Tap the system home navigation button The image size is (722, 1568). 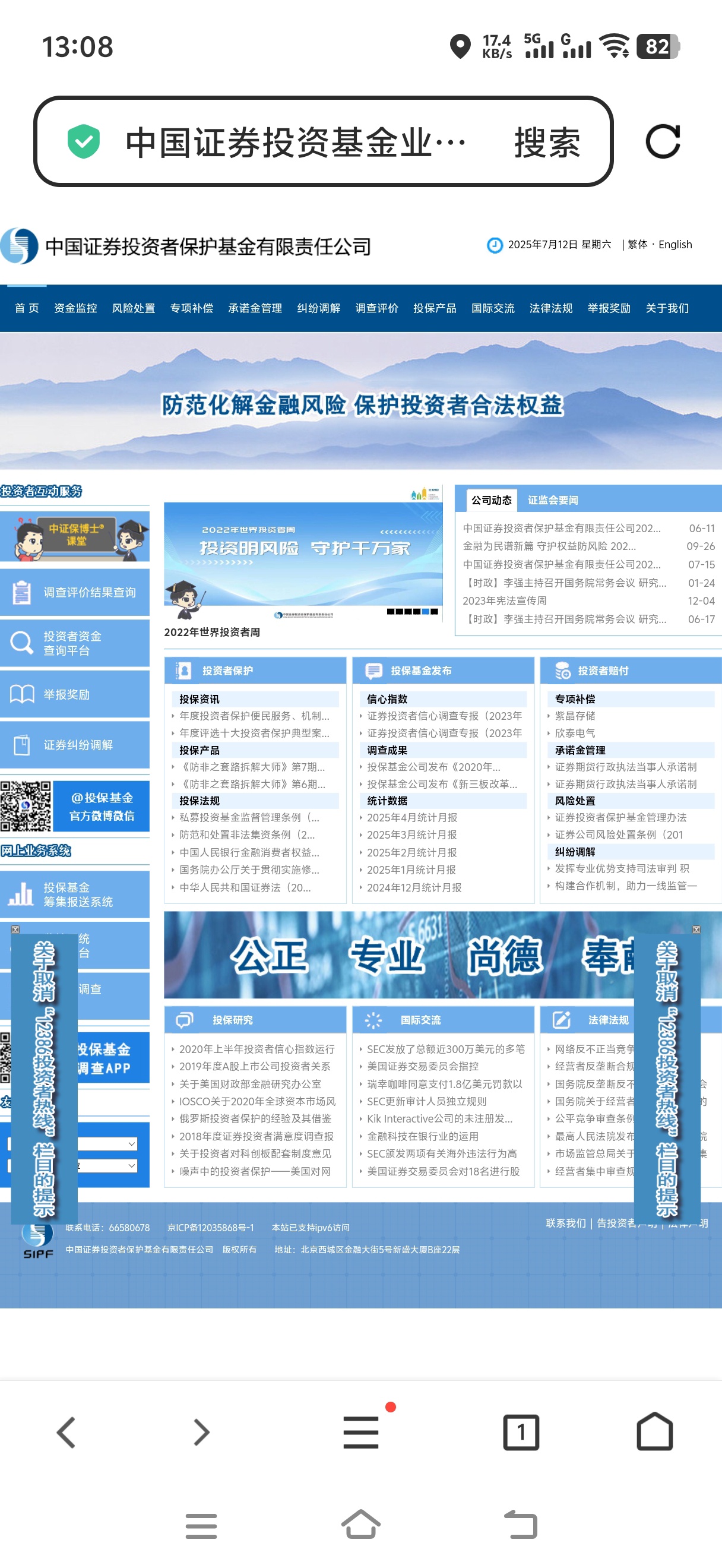(x=360, y=1525)
